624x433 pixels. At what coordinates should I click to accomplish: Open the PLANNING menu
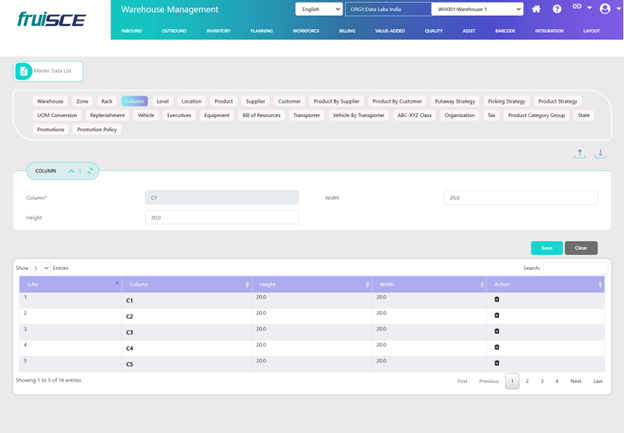tap(261, 31)
